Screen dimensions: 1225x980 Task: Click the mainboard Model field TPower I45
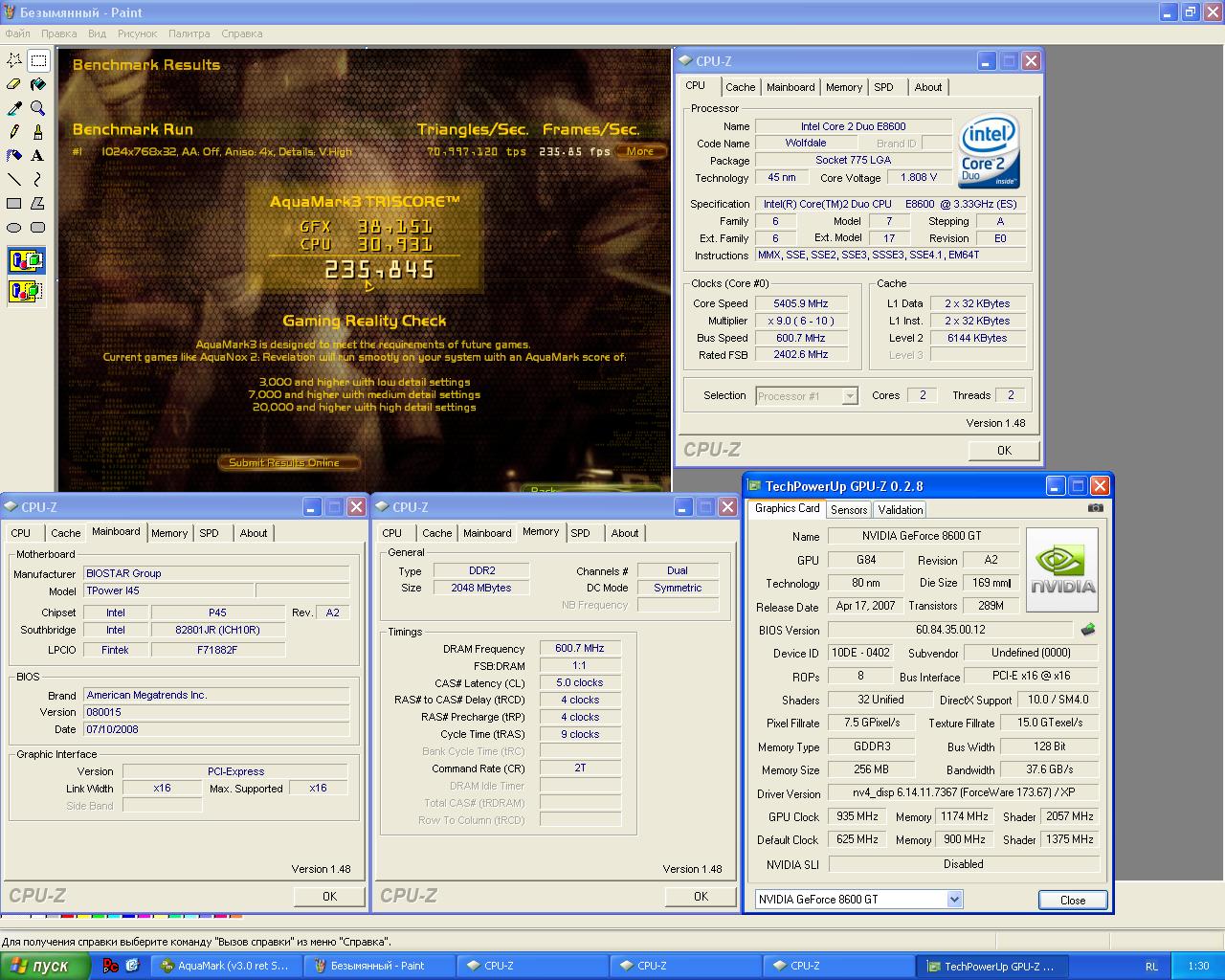(x=167, y=590)
